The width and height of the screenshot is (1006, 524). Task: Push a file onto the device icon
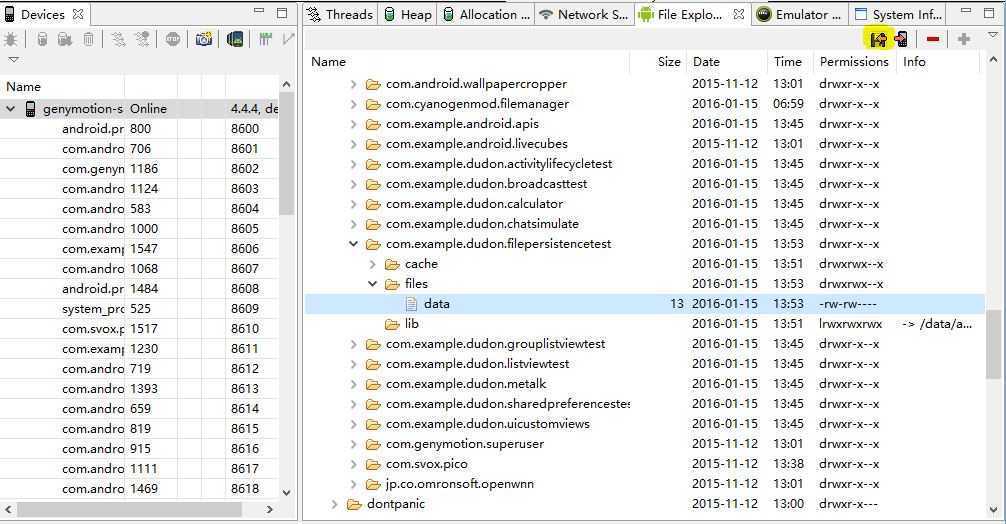coord(901,39)
